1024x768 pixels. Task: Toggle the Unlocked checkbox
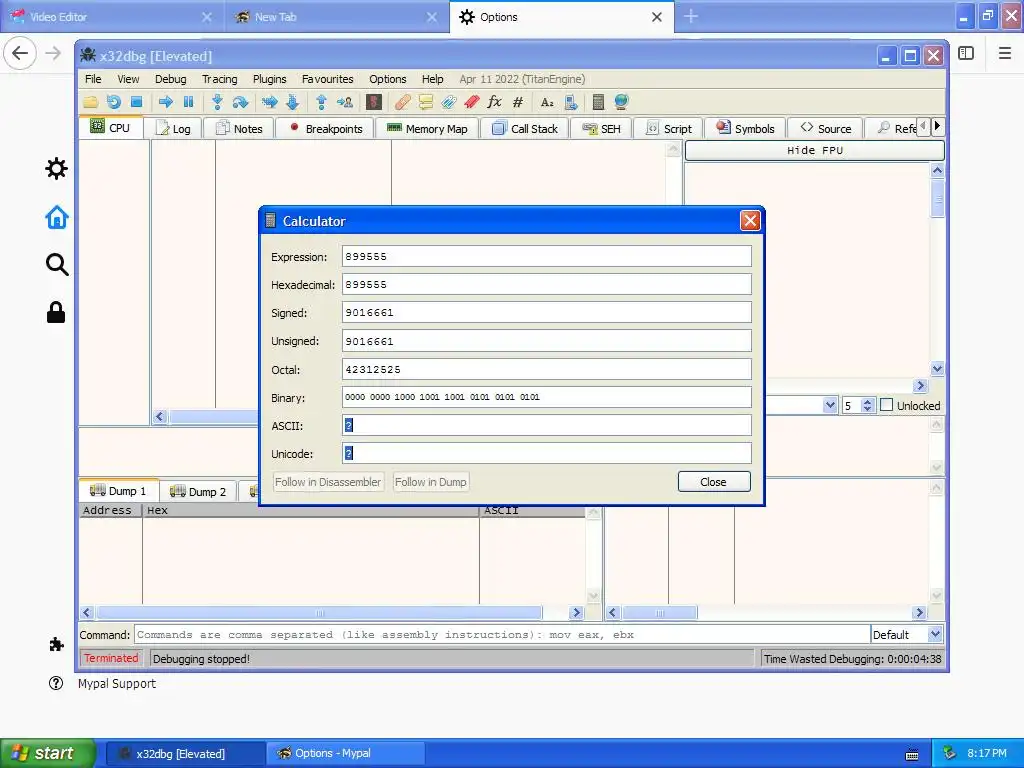[886, 405]
